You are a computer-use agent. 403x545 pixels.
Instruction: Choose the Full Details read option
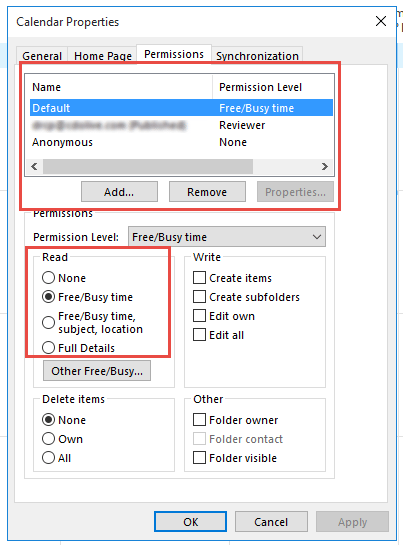click(x=48, y=348)
